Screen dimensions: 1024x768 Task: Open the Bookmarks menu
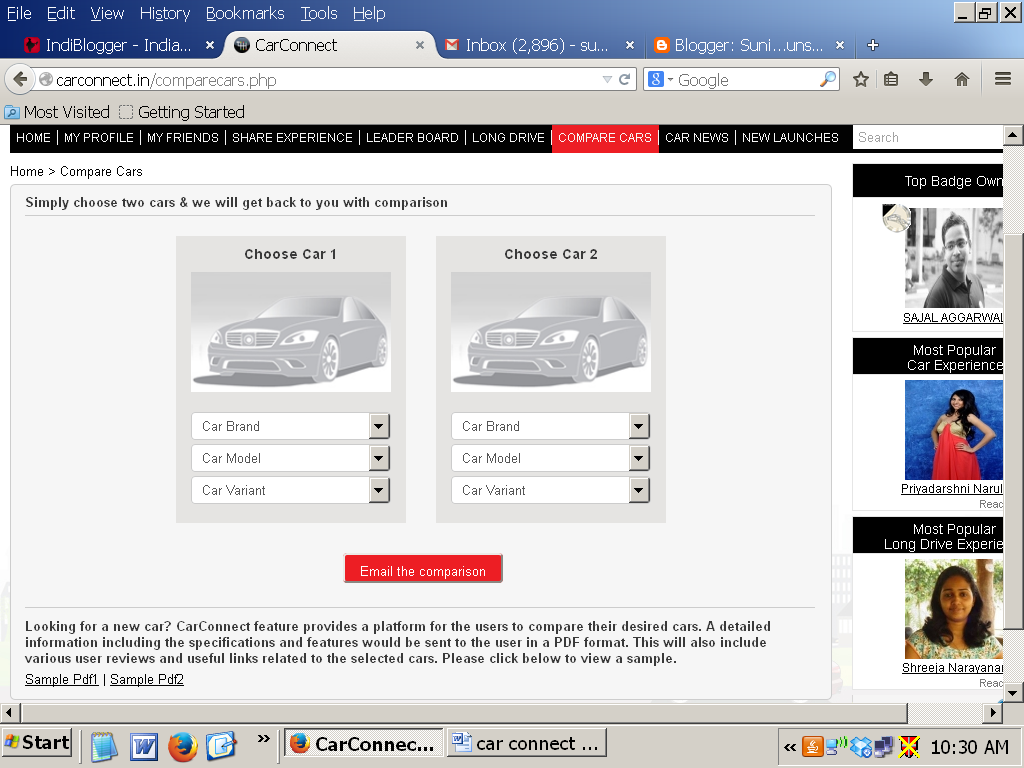pyautogui.click(x=245, y=13)
